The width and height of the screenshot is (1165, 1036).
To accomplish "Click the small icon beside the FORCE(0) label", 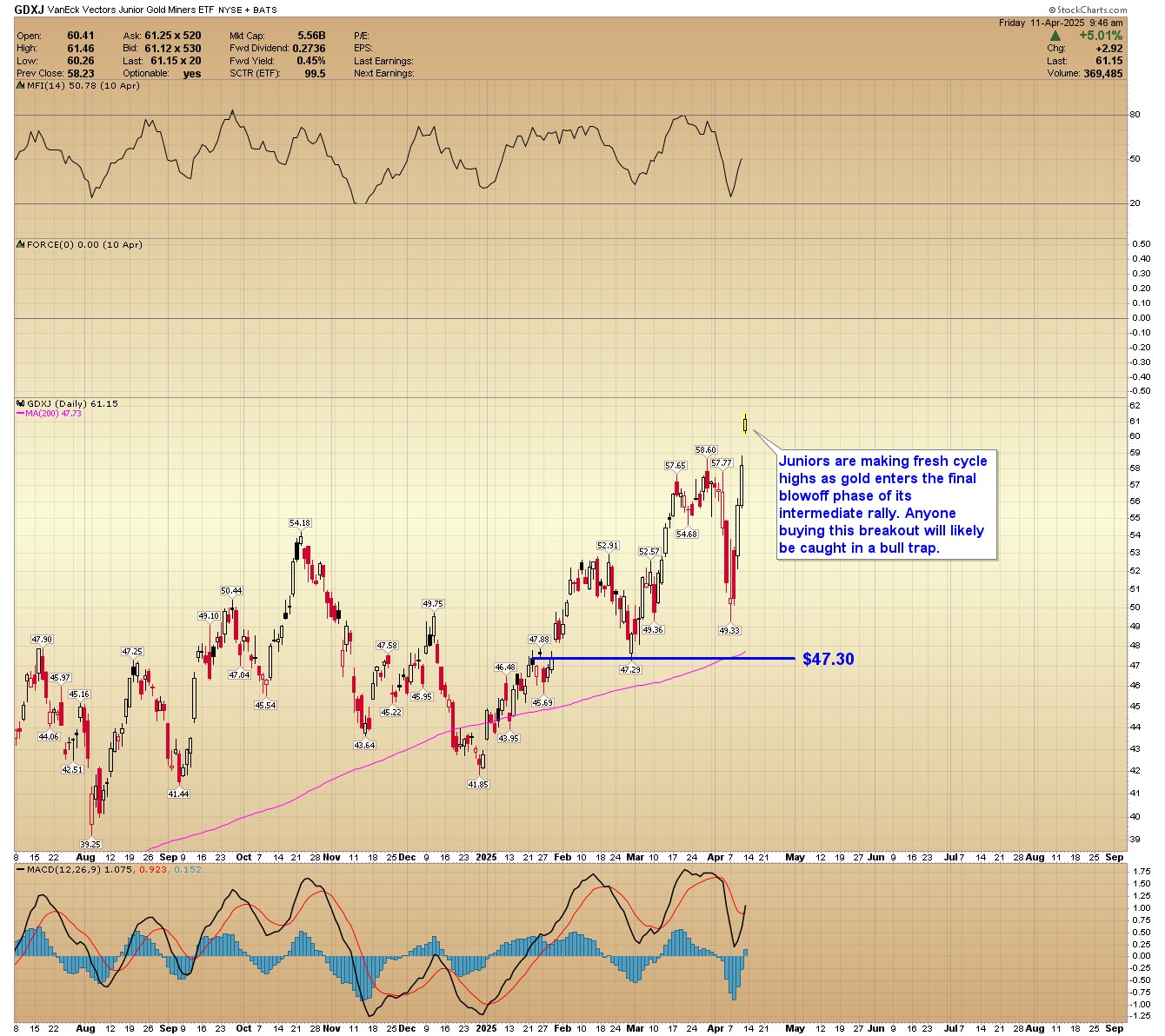I will point(21,244).
